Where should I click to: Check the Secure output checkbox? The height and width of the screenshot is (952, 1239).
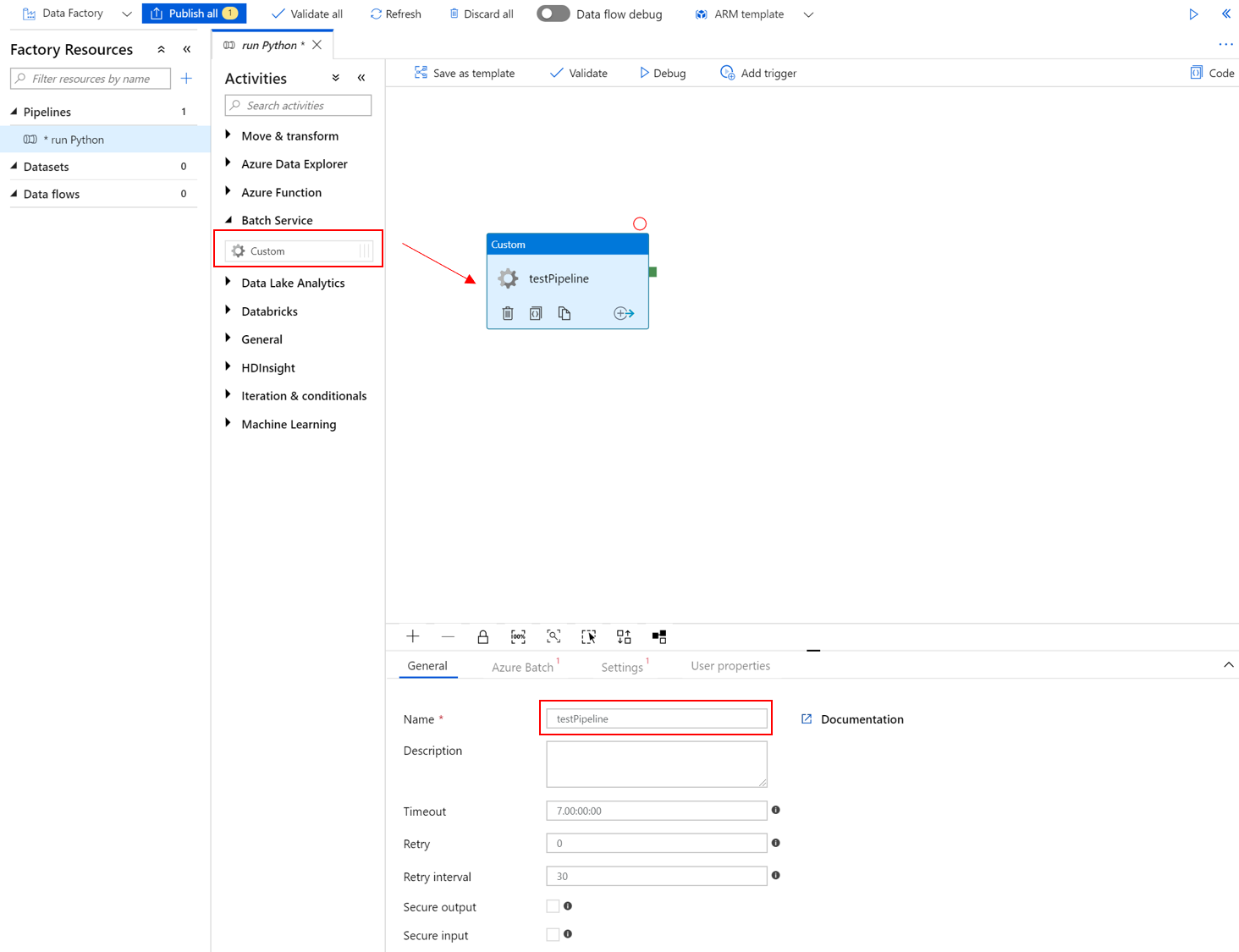(x=551, y=905)
